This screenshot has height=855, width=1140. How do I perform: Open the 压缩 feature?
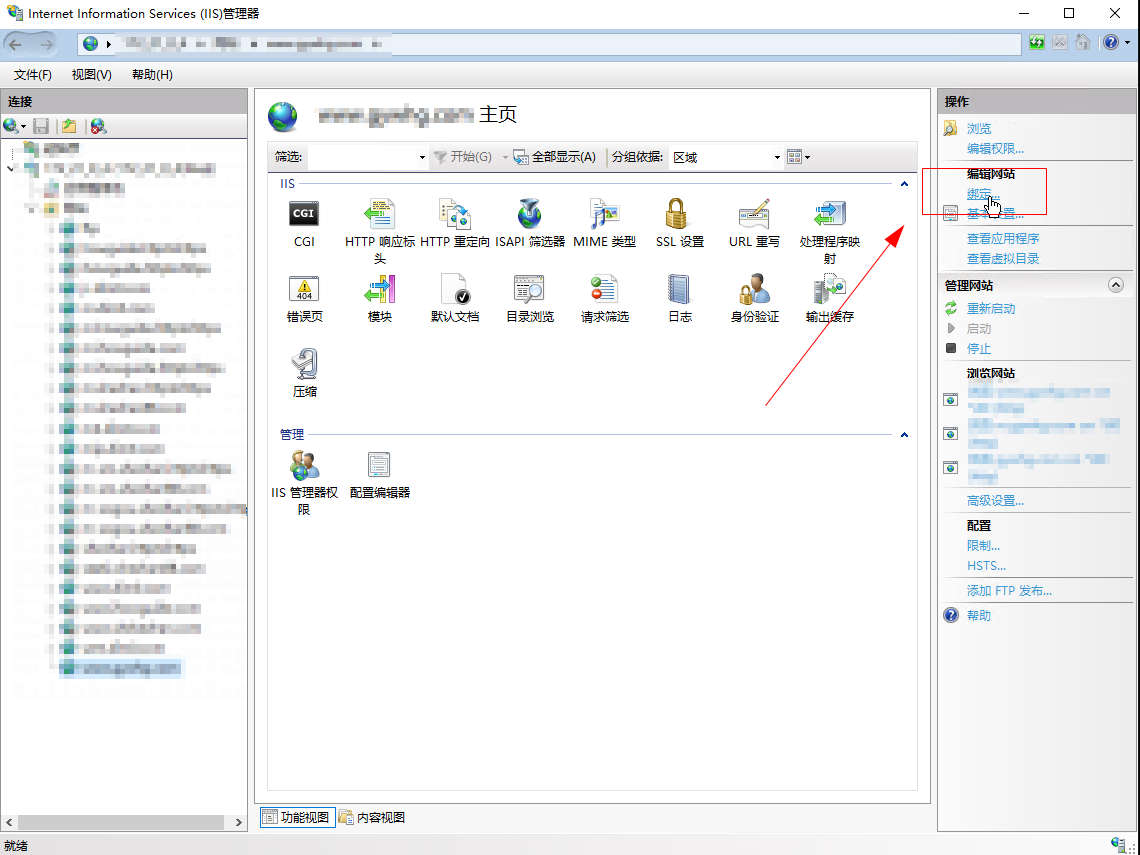point(304,374)
